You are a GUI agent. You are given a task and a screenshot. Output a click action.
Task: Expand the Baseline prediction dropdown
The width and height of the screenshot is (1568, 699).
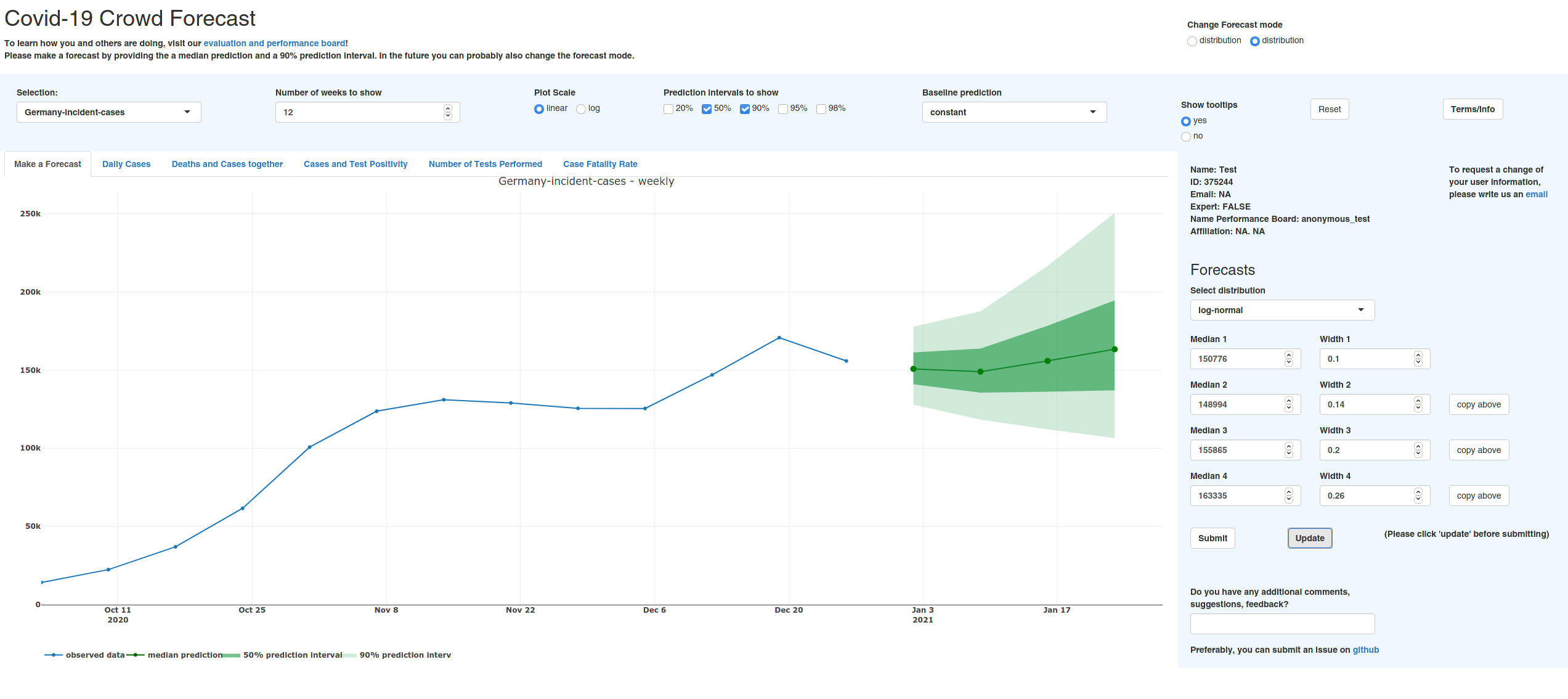click(1014, 112)
